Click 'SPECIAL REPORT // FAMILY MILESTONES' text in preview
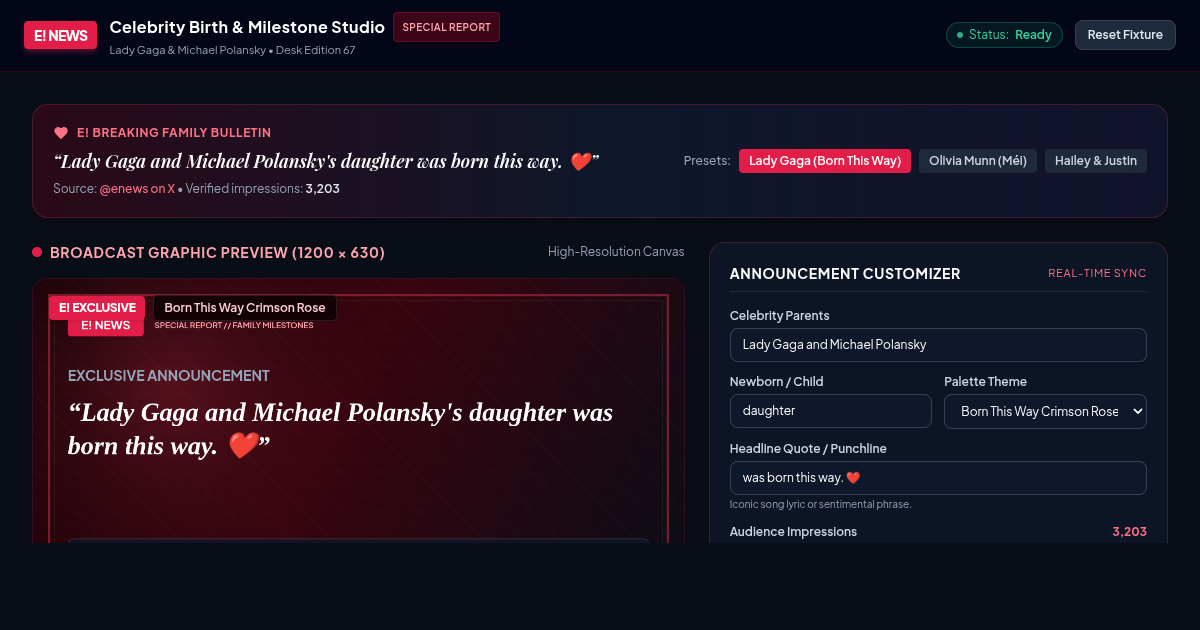The image size is (1200, 630). click(x=234, y=325)
